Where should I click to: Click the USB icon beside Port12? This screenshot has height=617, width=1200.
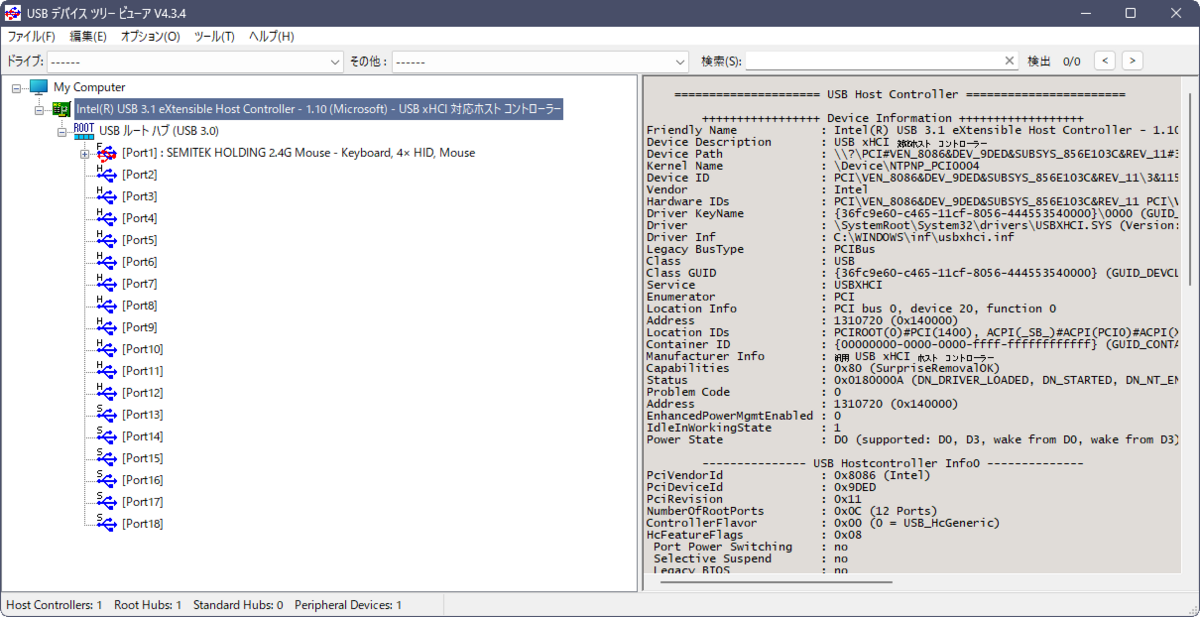106,393
